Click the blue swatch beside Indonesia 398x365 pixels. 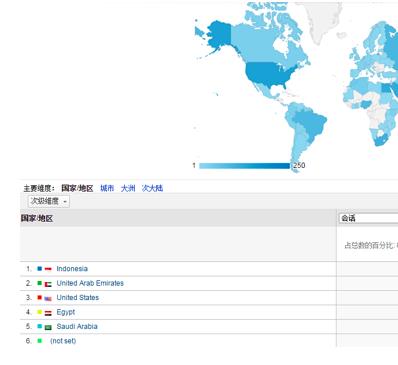pyautogui.click(x=40, y=268)
